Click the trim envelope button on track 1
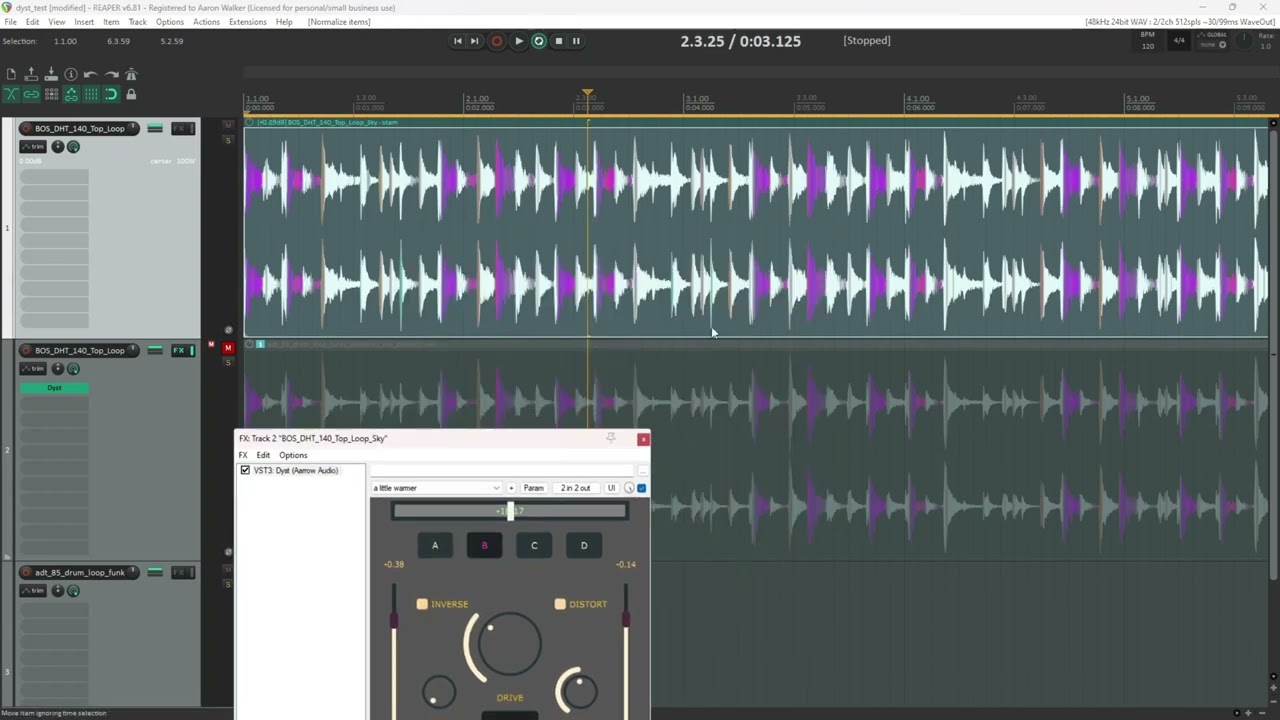The height and width of the screenshot is (720, 1280). 33,147
